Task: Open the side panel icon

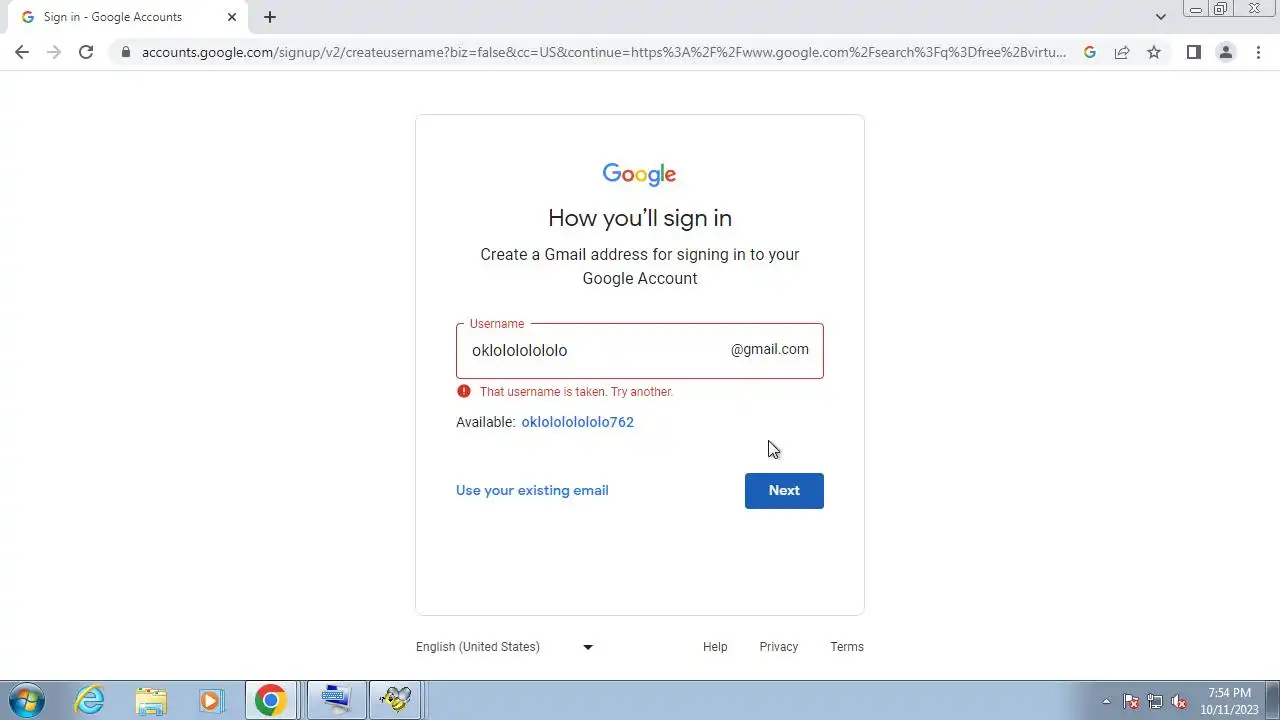Action: 1194,52
